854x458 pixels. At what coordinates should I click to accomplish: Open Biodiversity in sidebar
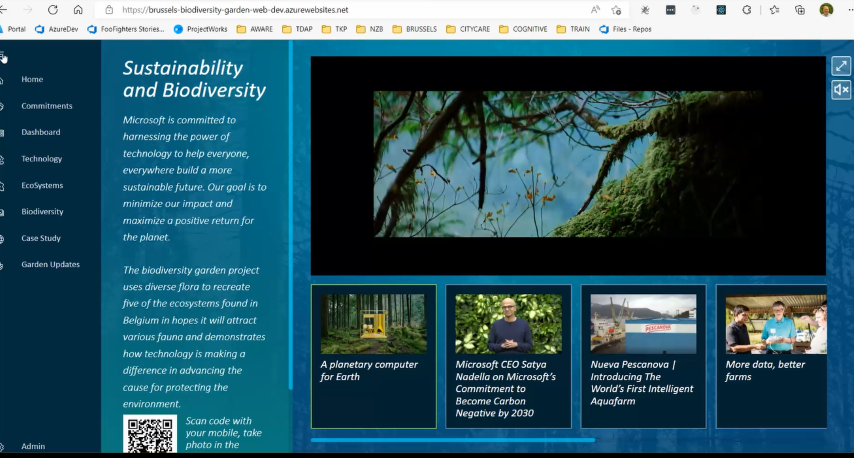coord(42,211)
